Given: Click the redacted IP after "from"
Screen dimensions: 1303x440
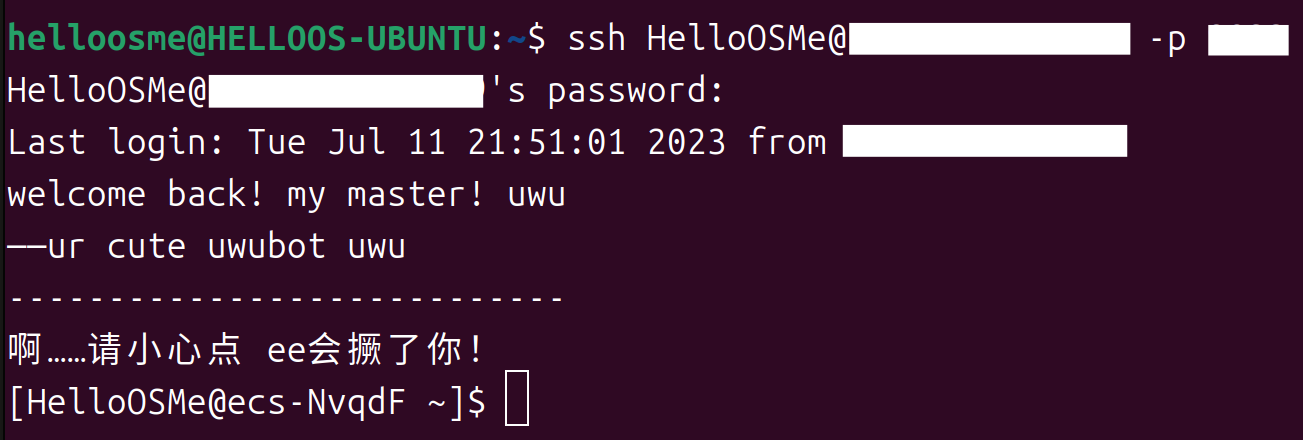Looking at the screenshot, I should click(x=985, y=142).
